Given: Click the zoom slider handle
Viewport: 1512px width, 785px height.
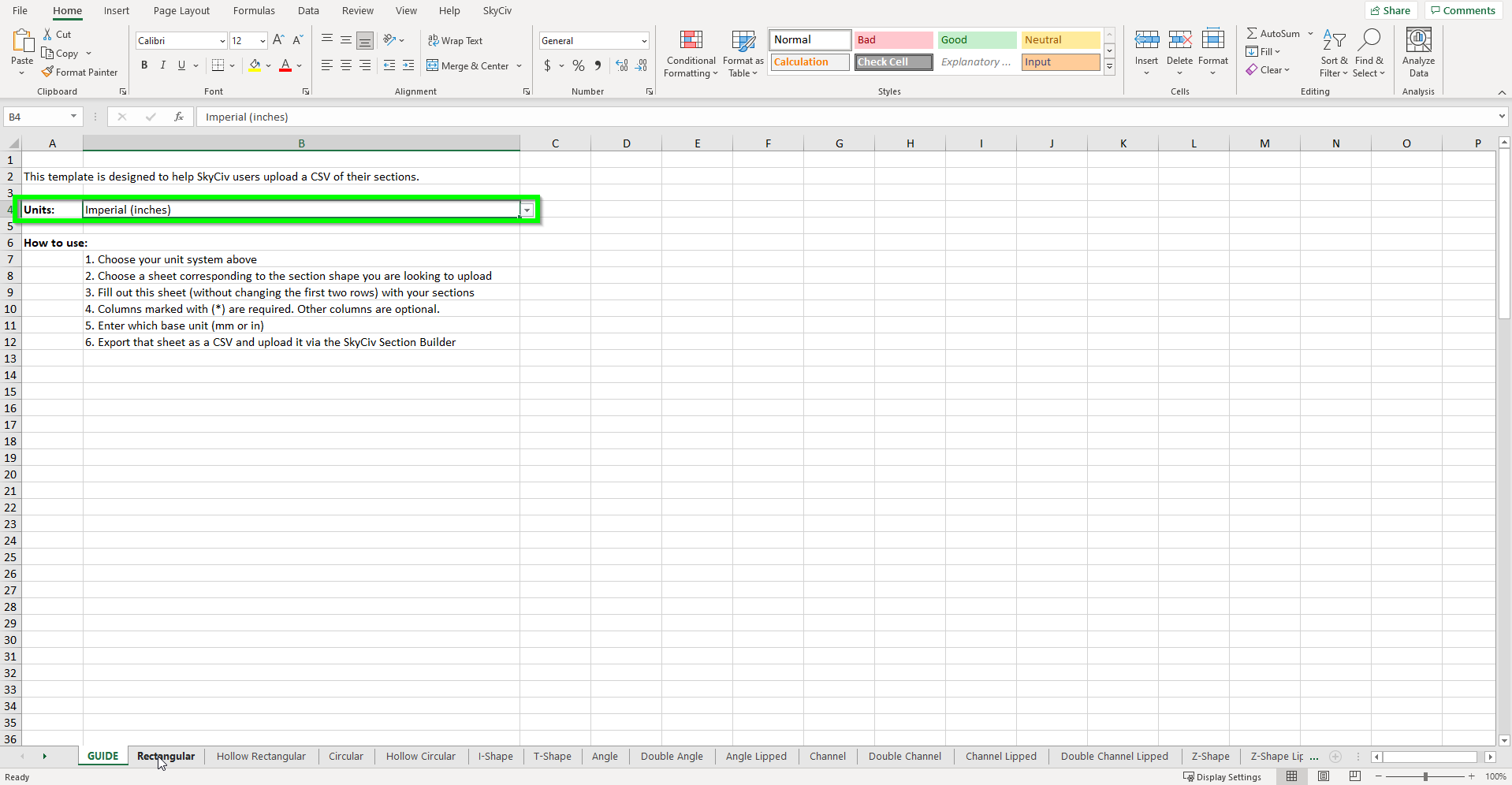Looking at the screenshot, I should (1425, 776).
